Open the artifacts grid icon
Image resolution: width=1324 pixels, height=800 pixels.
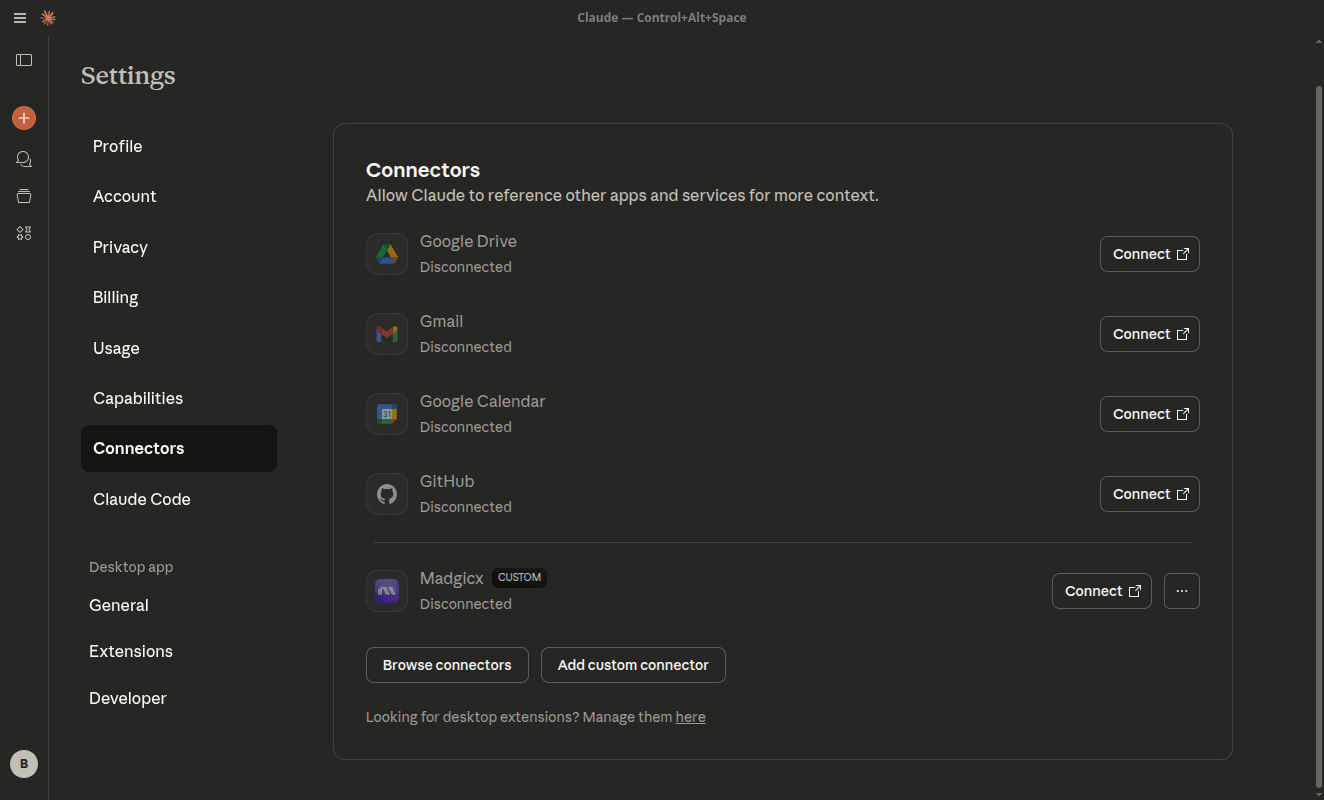(x=24, y=233)
